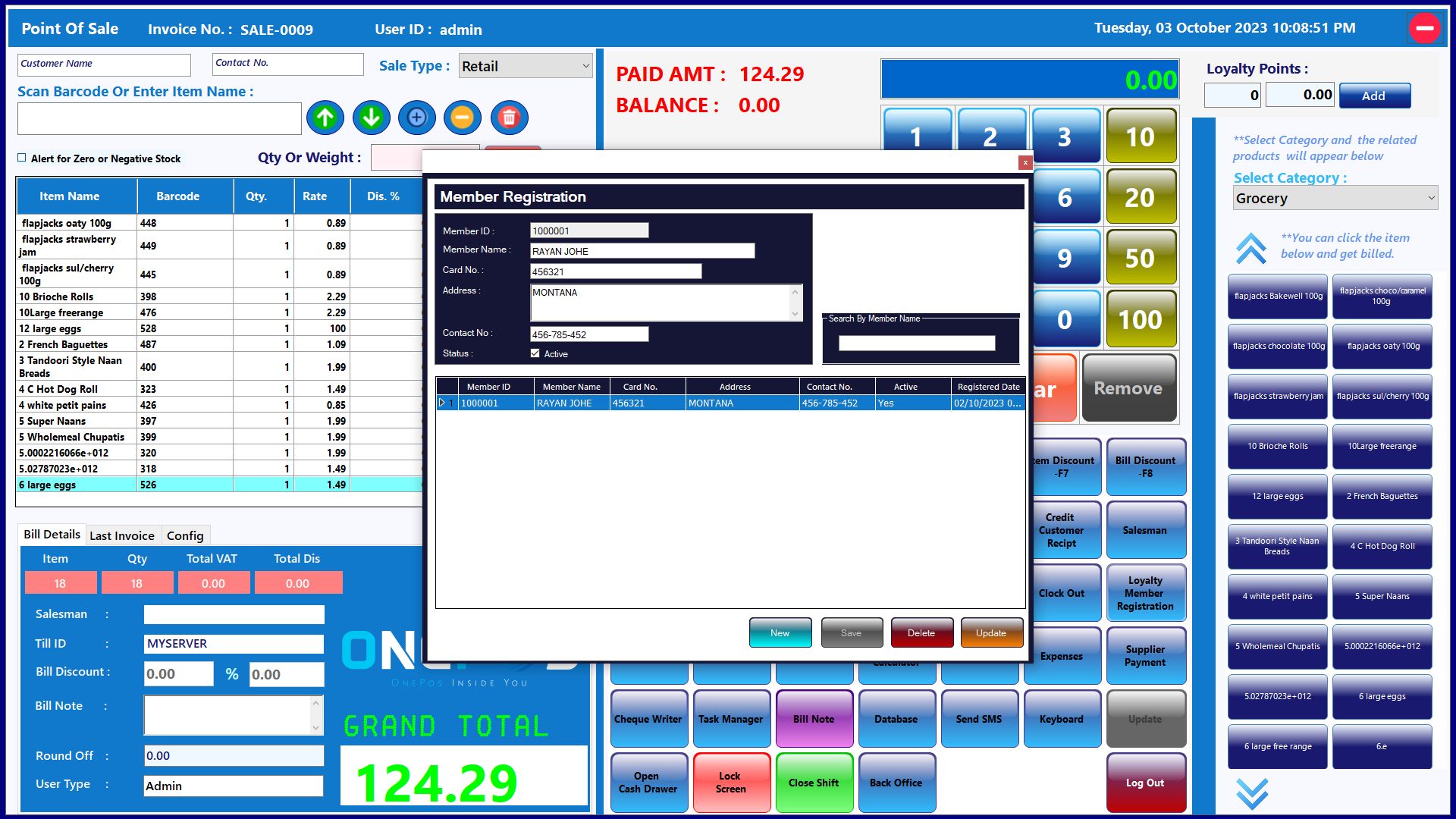Click the New member button
The width and height of the screenshot is (1456, 819).
[x=780, y=633]
